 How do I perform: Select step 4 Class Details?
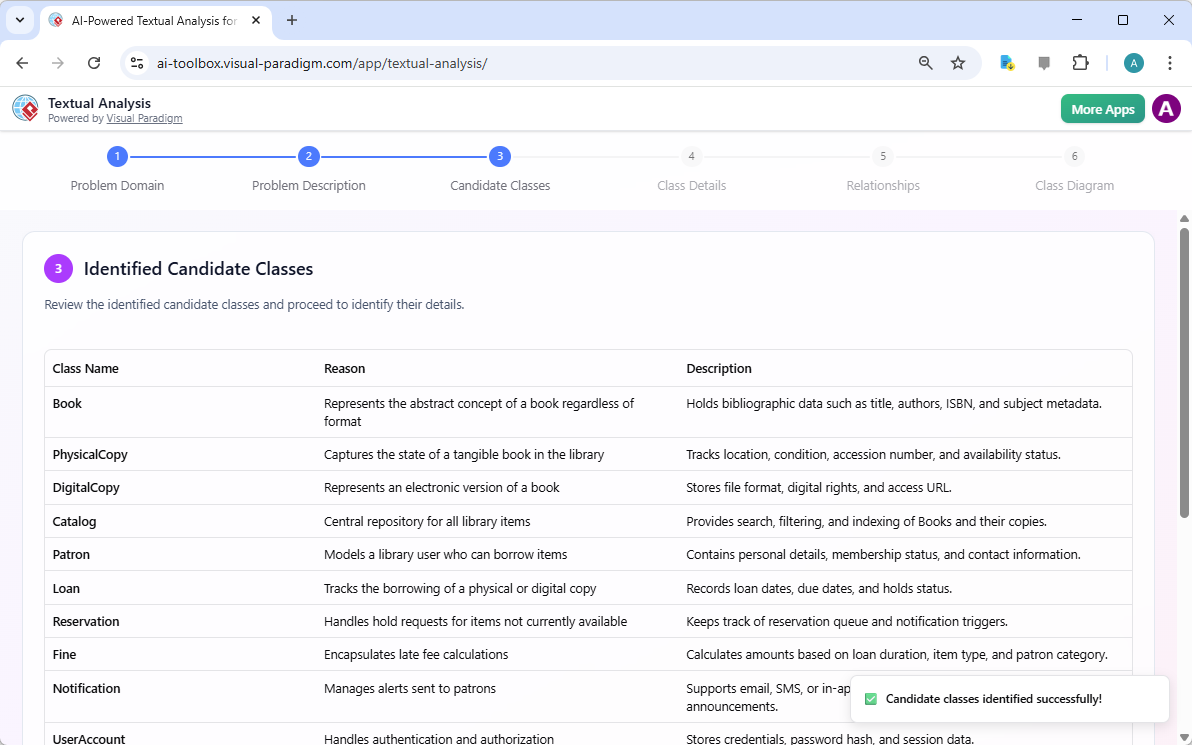(691, 157)
